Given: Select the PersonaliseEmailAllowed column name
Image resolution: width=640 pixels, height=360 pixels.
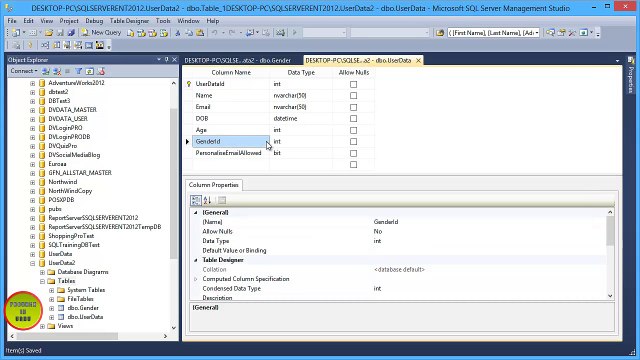Looking at the screenshot, I should 229,153.
